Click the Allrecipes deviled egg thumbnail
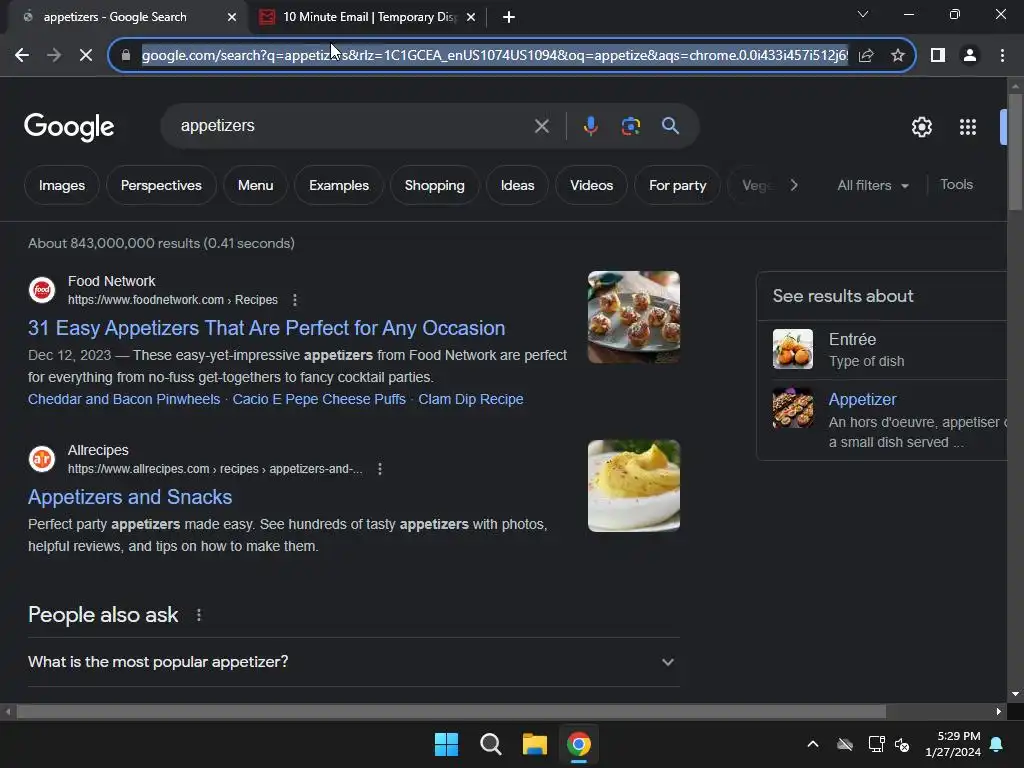Image resolution: width=1024 pixels, height=768 pixels. (633, 486)
